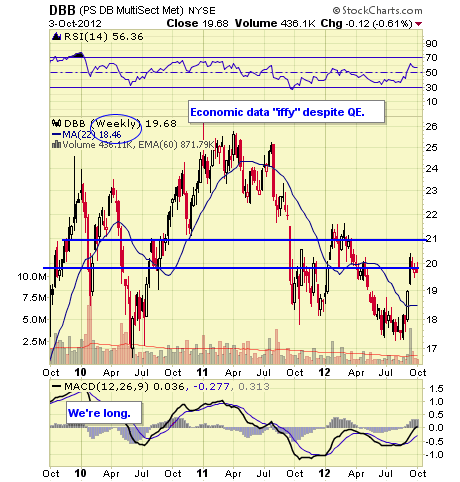This screenshot has width=460, height=482.
Task: Click the "RSI(14) 56.36" indicator label
Action: click(104, 36)
